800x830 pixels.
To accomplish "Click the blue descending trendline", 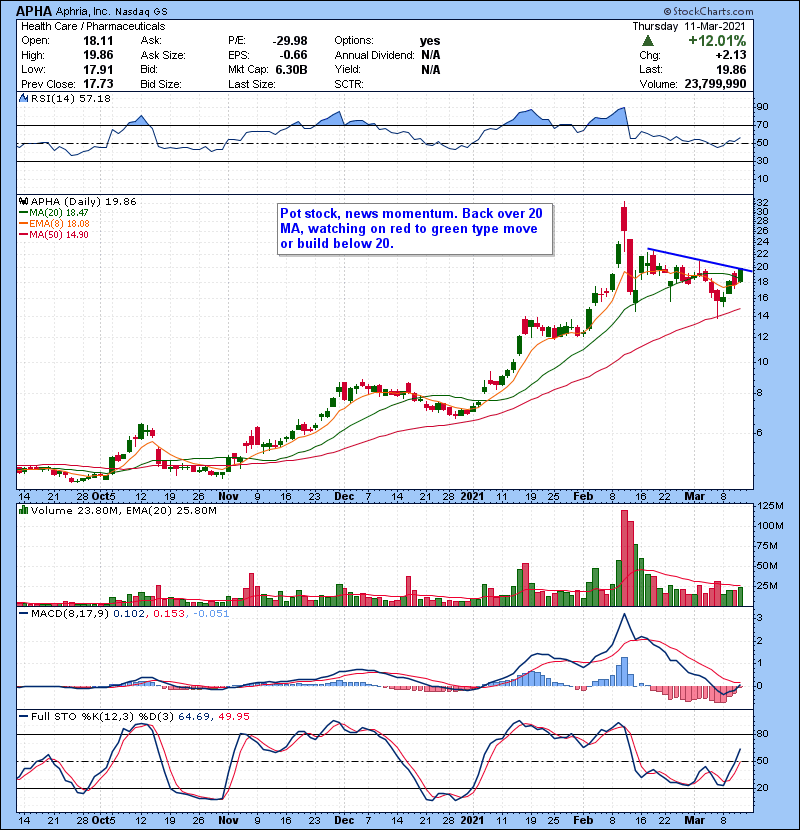I will coord(699,259).
